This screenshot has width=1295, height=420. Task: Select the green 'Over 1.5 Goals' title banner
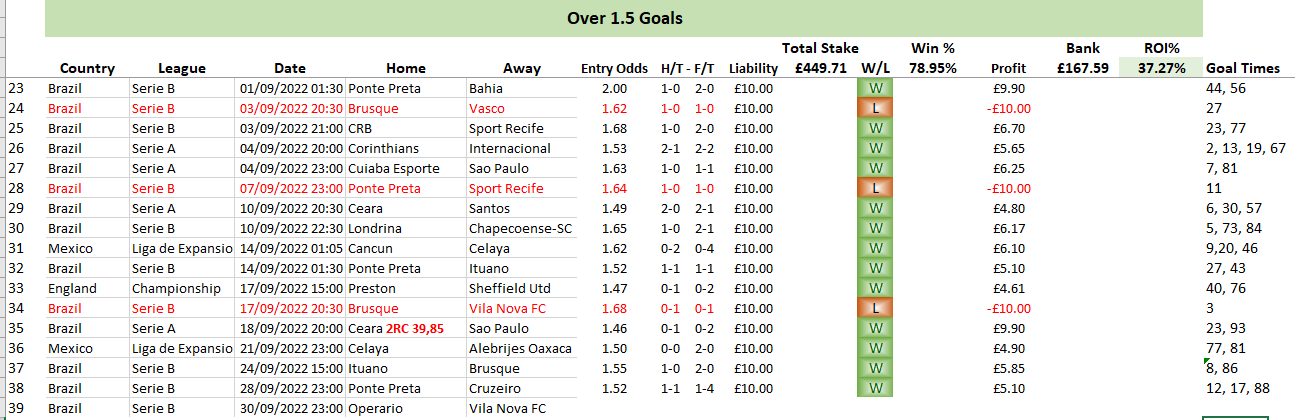(x=624, y=18)
